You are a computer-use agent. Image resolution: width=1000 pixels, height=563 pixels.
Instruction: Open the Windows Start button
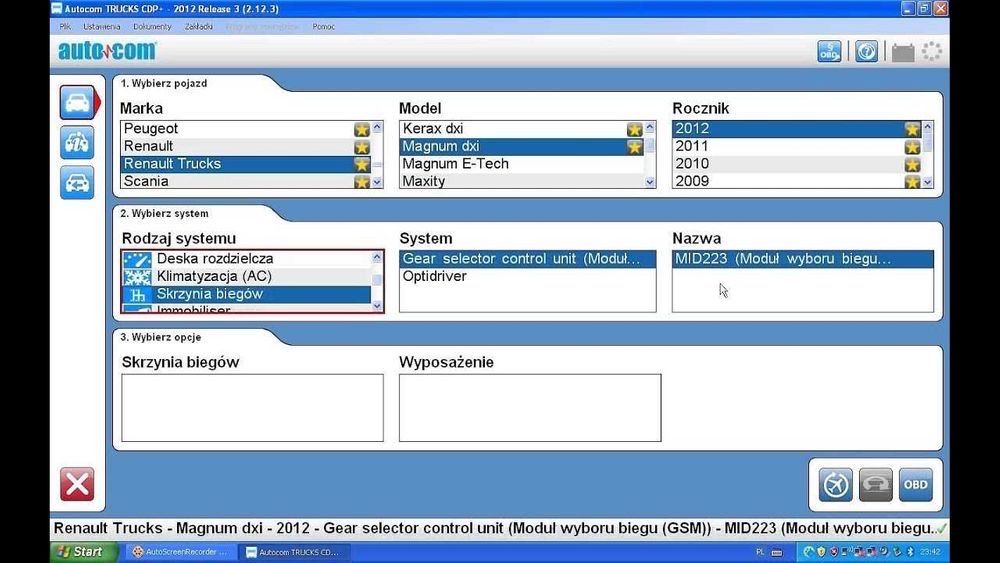(83, 552)
